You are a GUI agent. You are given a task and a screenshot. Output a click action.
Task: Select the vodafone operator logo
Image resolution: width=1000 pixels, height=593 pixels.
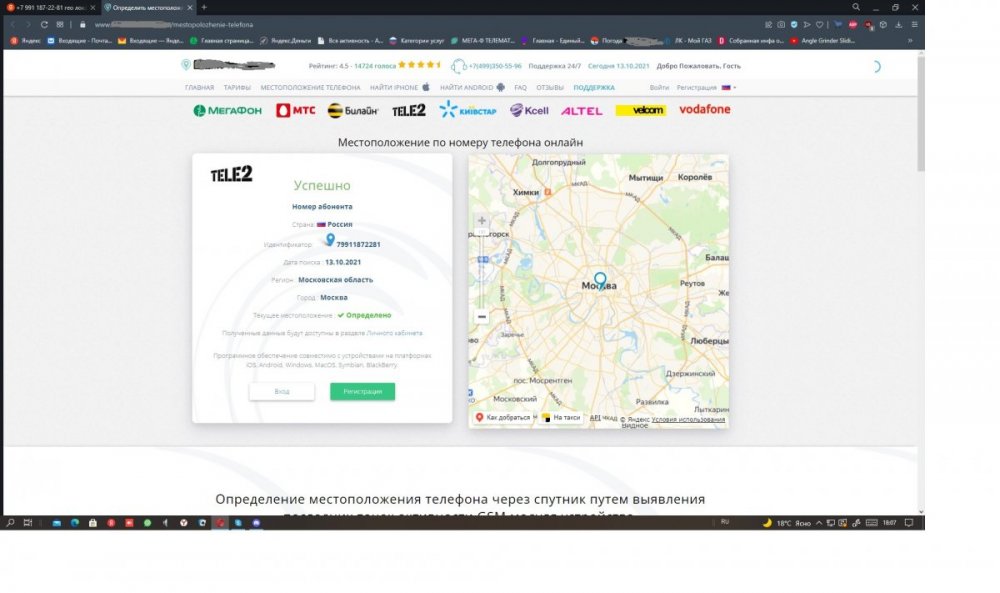click(x=705, y=109)
